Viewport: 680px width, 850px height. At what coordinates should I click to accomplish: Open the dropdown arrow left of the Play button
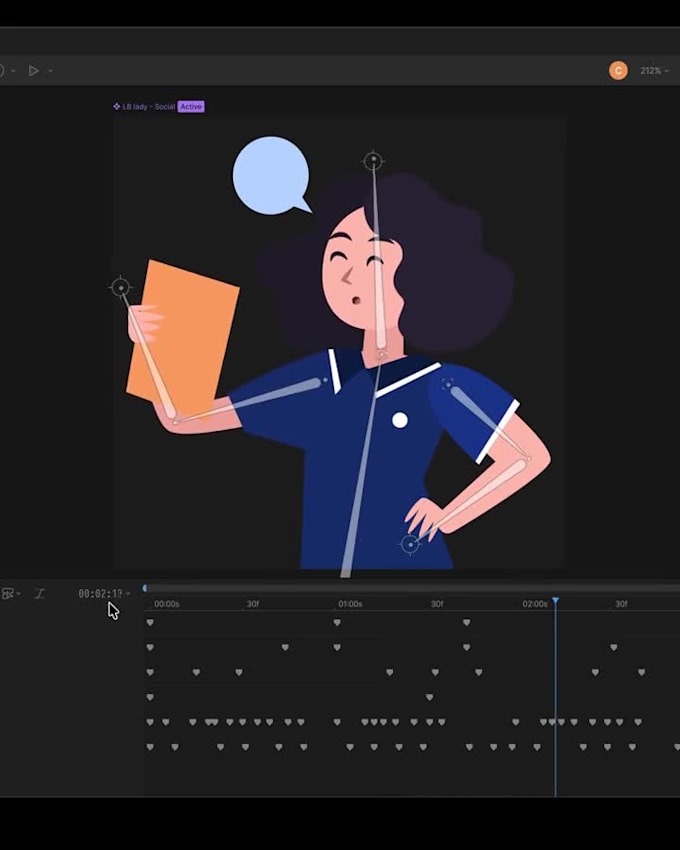(13, 71)
